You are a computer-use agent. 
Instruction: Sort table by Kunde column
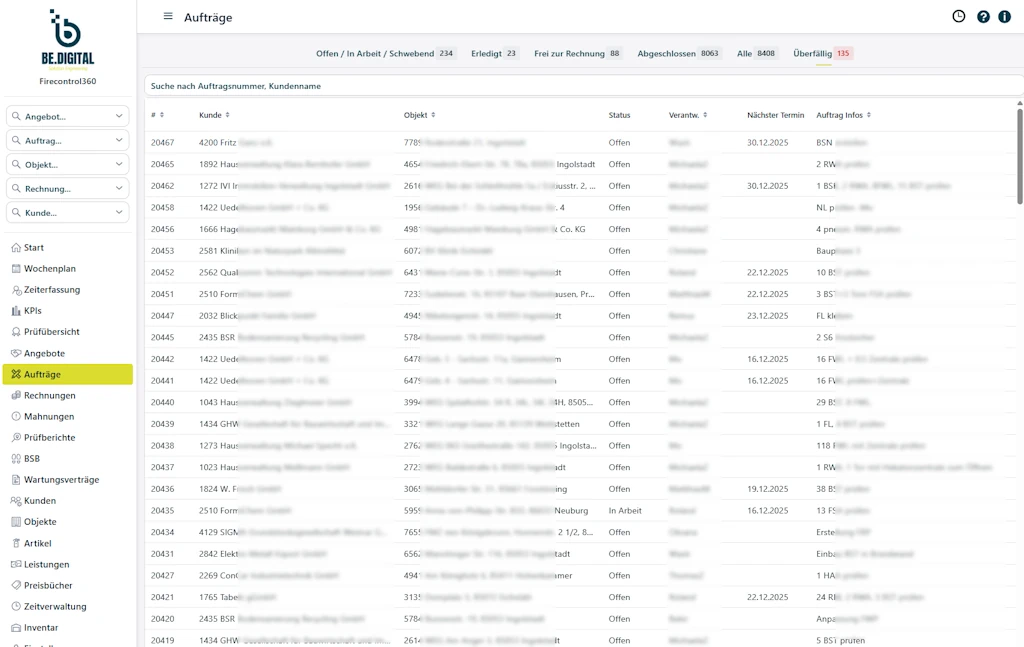pos(214,115)
